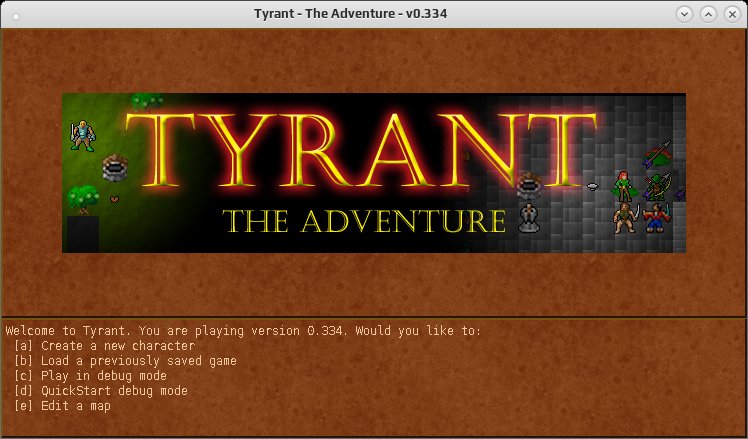The height and width of the screenshot is (439, 748).
Task: Click the barbarian sprite with sword
Action: click(625, 218)
